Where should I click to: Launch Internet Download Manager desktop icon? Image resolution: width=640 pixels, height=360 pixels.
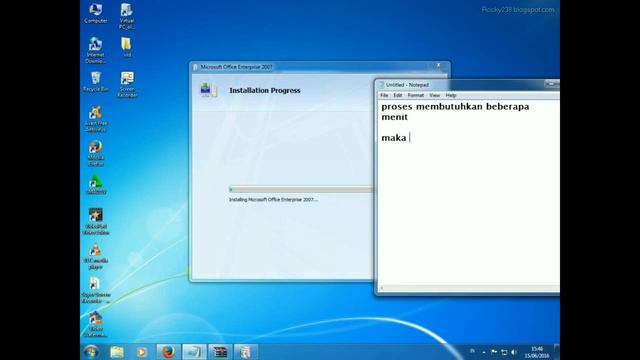click(96, 50)
